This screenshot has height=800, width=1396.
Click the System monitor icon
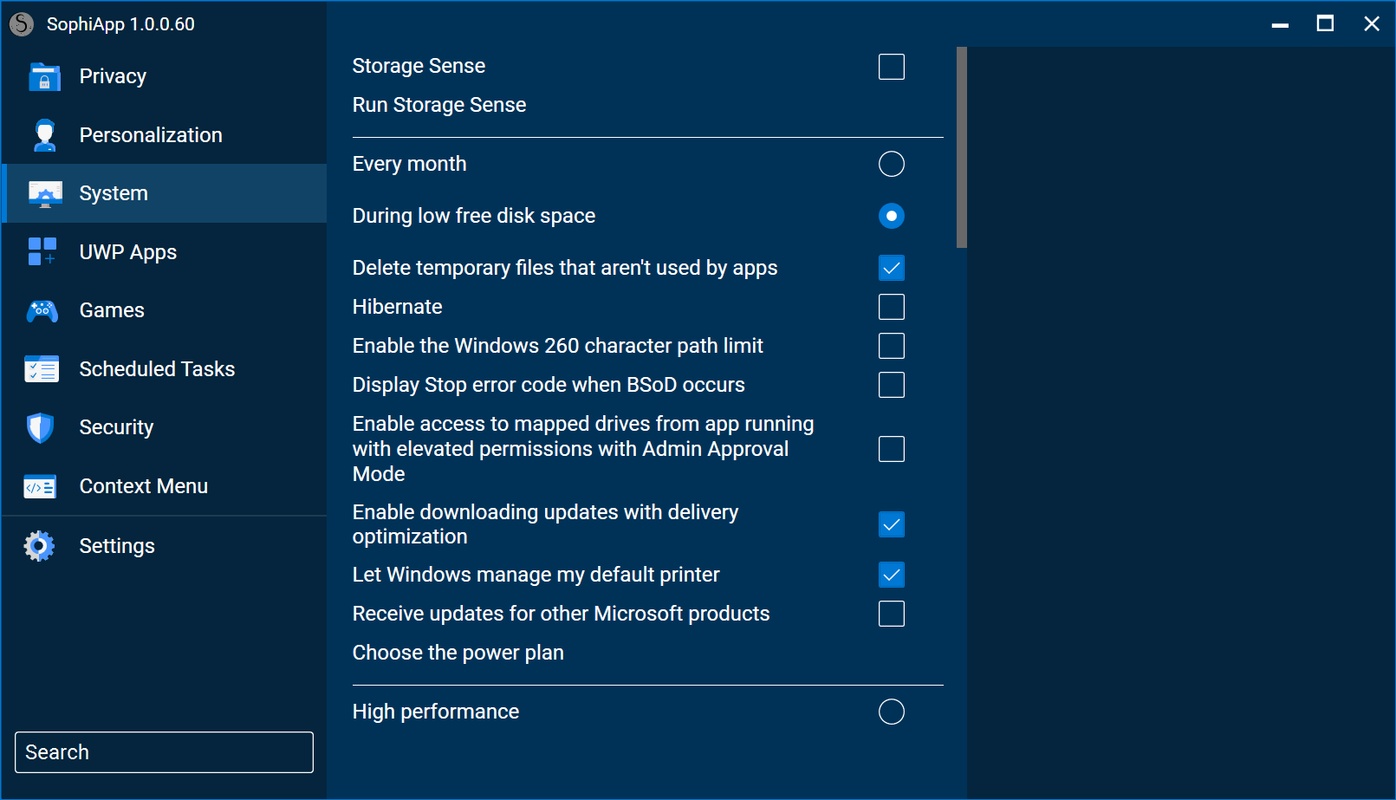(x=45, y=194)
